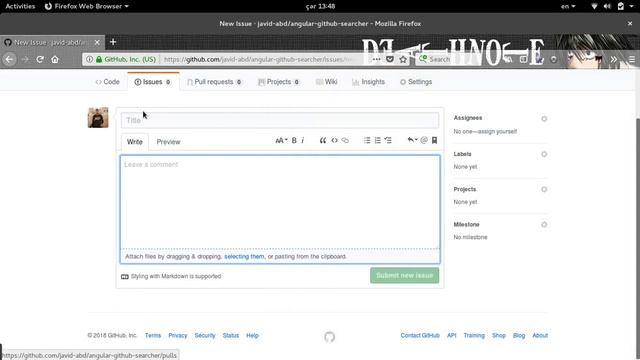
Task: Show more toolbar tools chevron
Action: (613, 60)
